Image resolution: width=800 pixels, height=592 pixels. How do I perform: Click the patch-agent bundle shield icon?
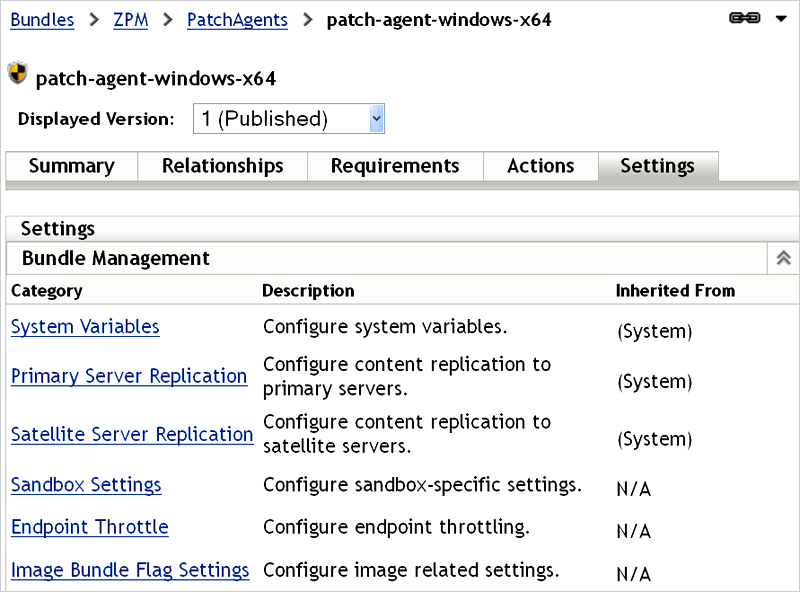tap(17, 74)
